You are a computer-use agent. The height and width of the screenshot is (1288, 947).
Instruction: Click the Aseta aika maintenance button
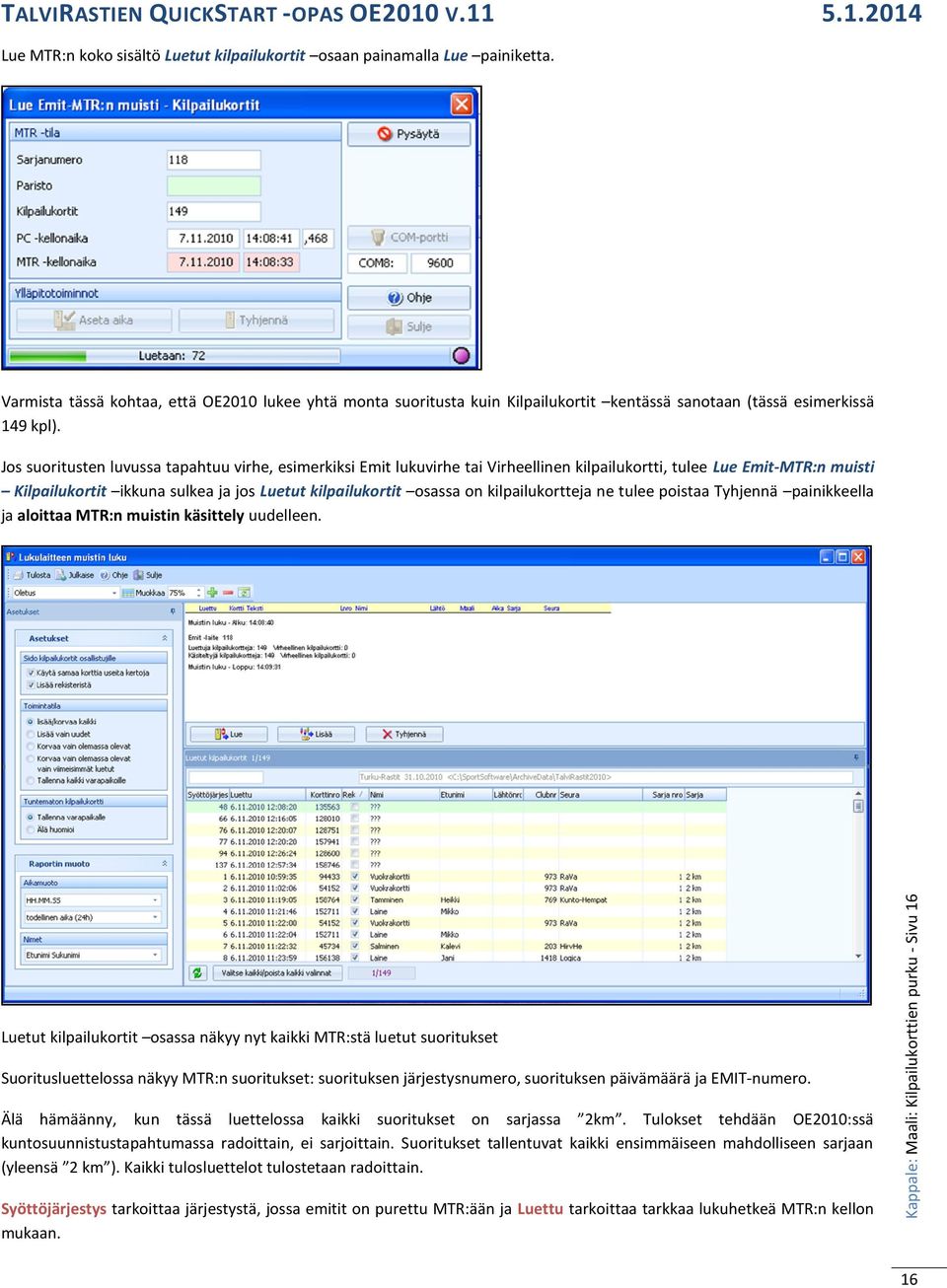tap(94, 321)
